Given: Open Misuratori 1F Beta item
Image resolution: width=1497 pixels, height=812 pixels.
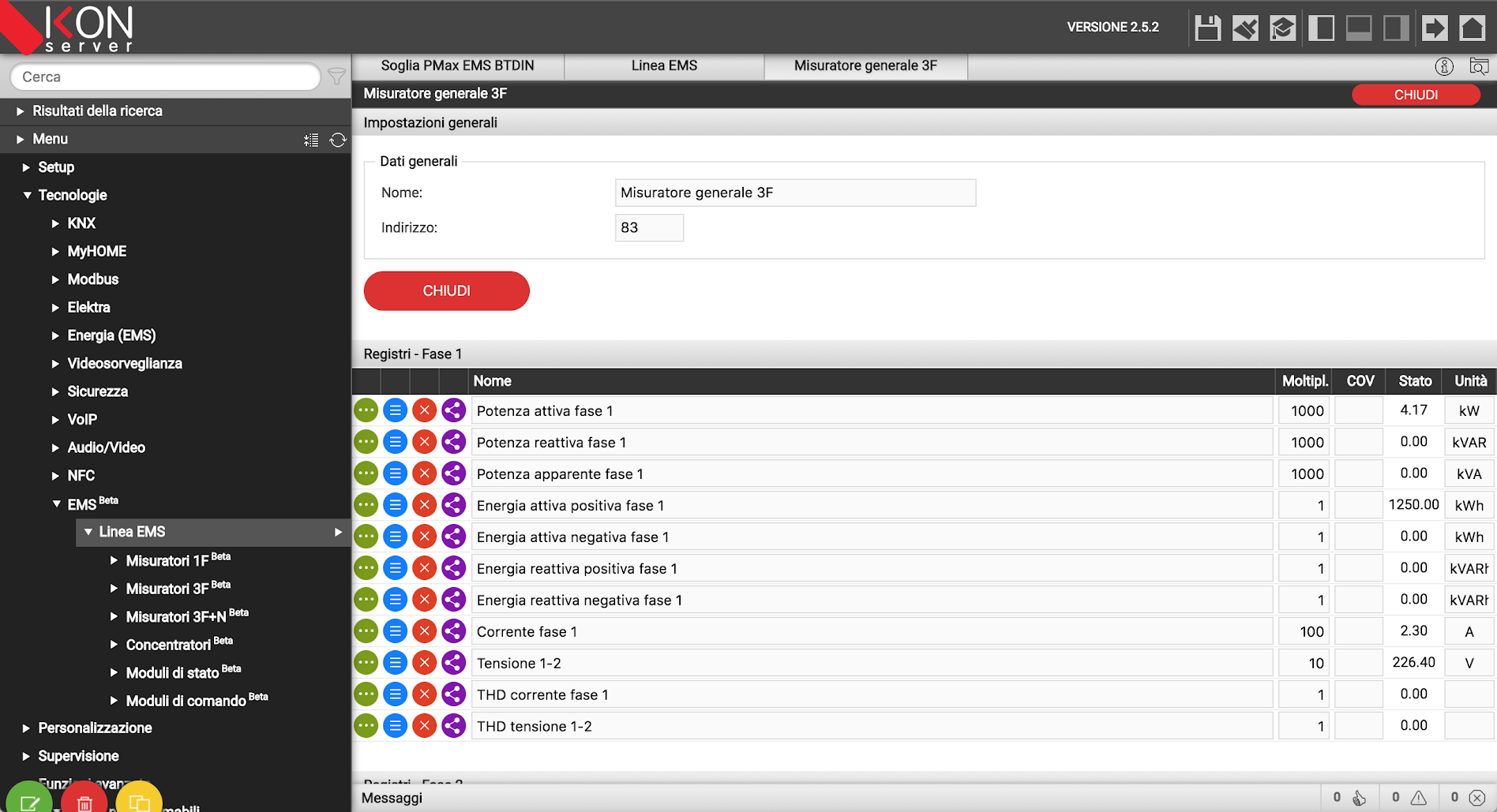Looking at the screenshot, I should (x=178, y=560).
